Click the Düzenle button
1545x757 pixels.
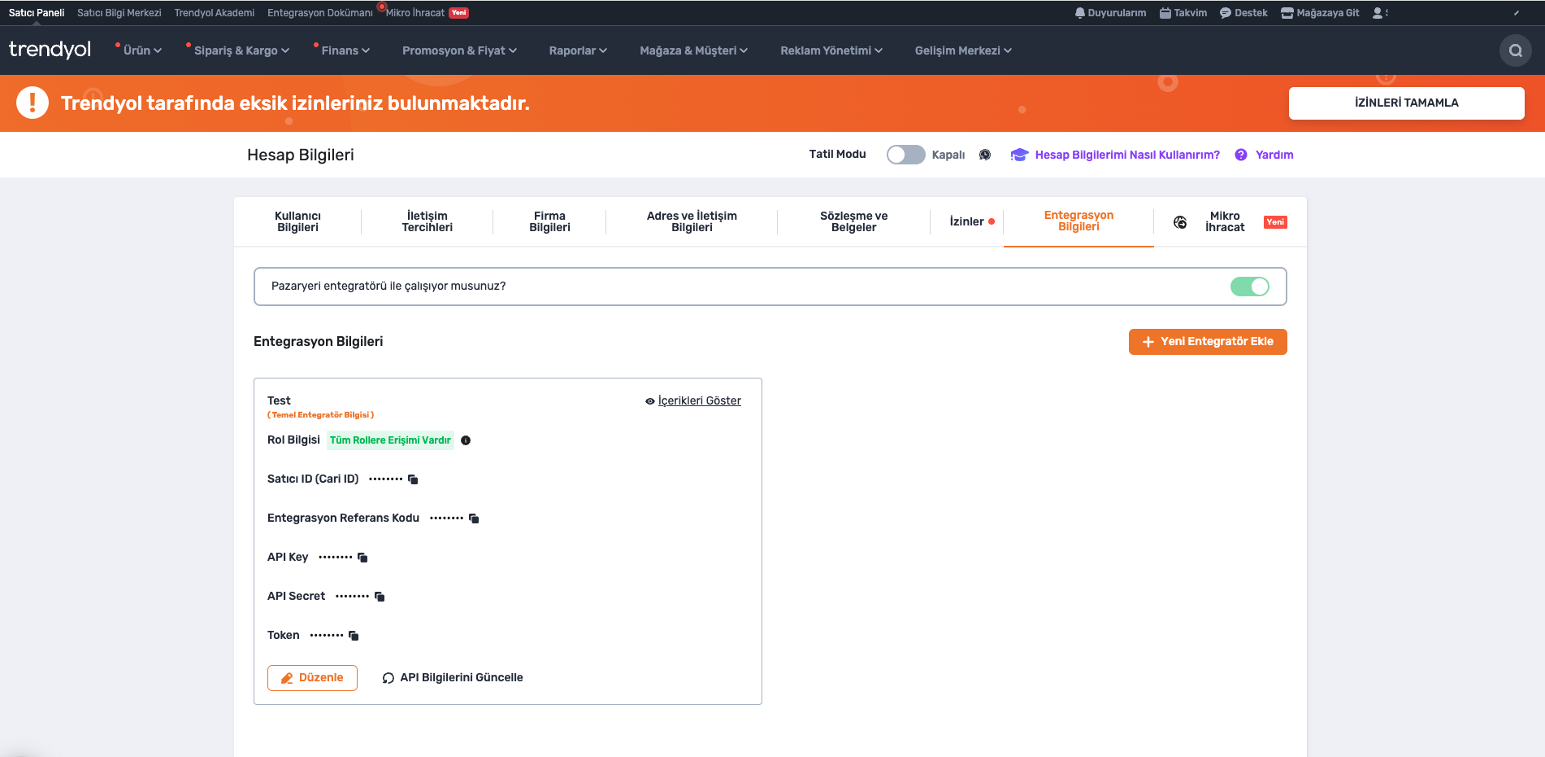[312, 678]
